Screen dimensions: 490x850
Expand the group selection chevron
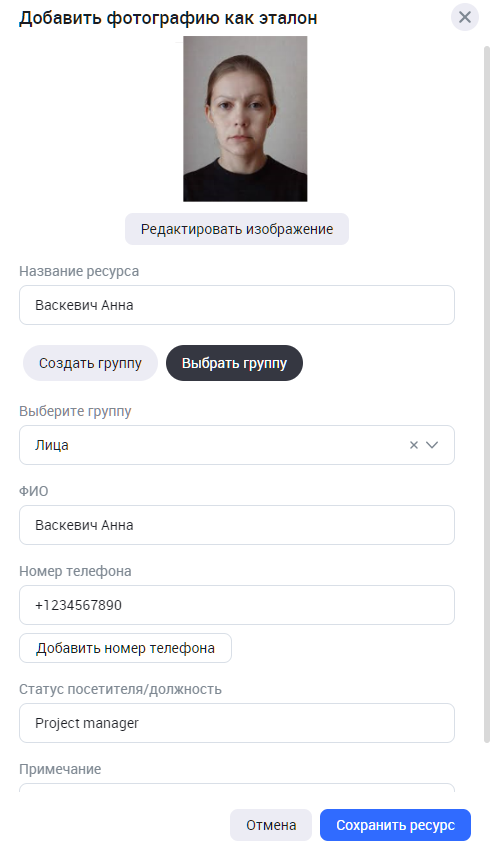tap(432, 445)
